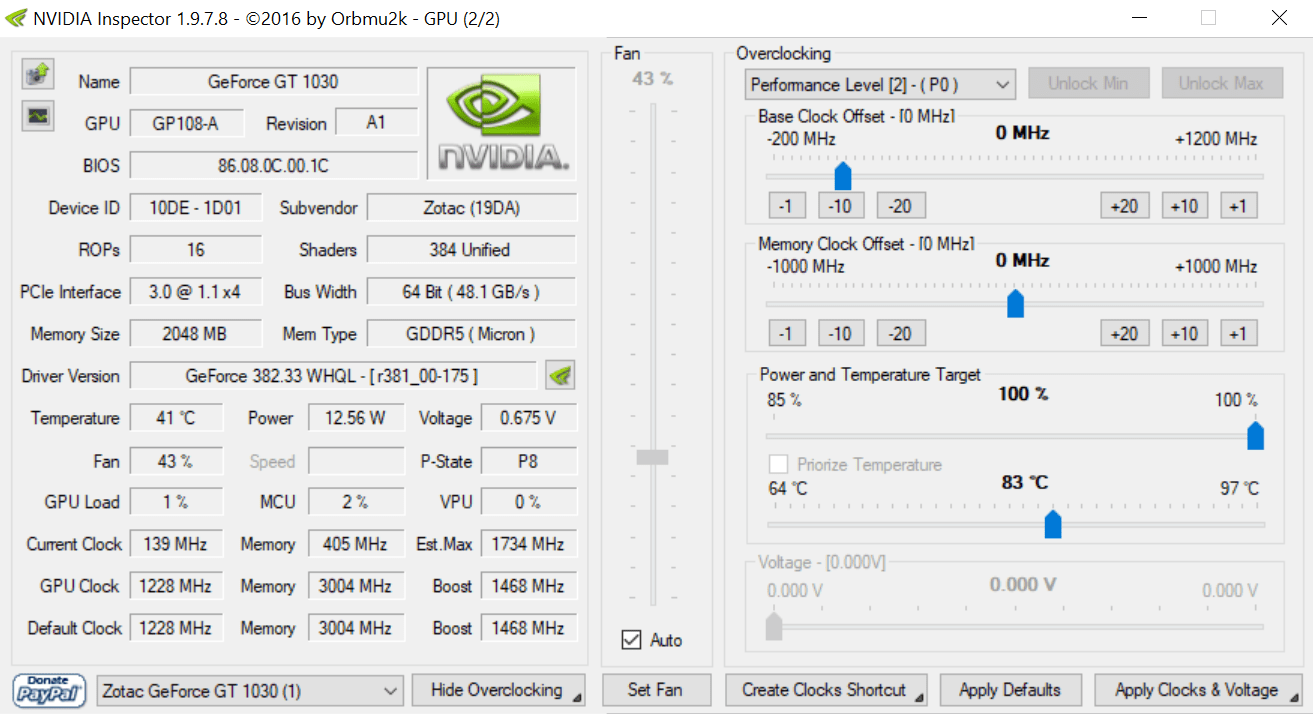Click Hide Overclocking

(x=498, y=690)
